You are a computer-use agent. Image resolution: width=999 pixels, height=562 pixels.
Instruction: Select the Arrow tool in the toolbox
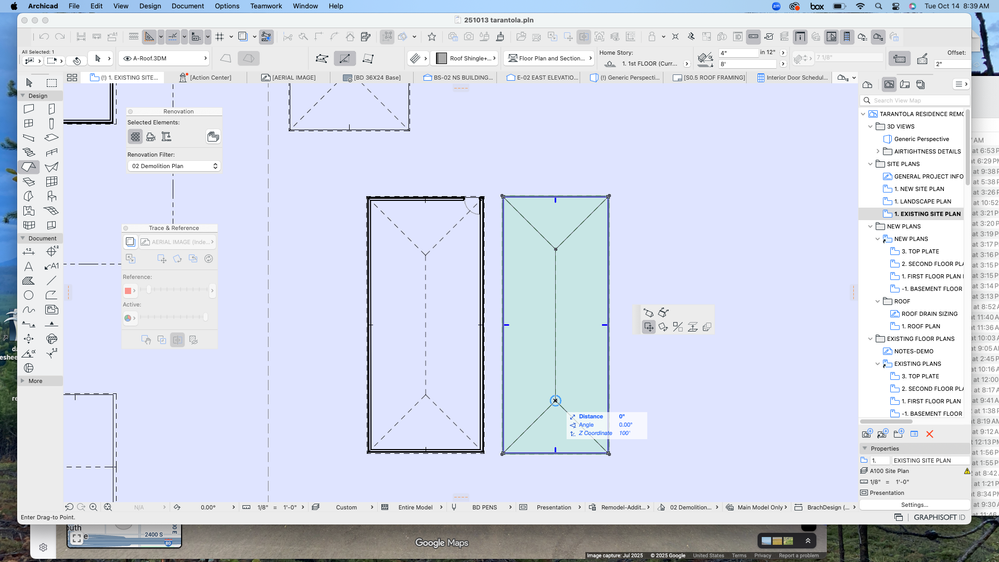click(x=28, y=82)
